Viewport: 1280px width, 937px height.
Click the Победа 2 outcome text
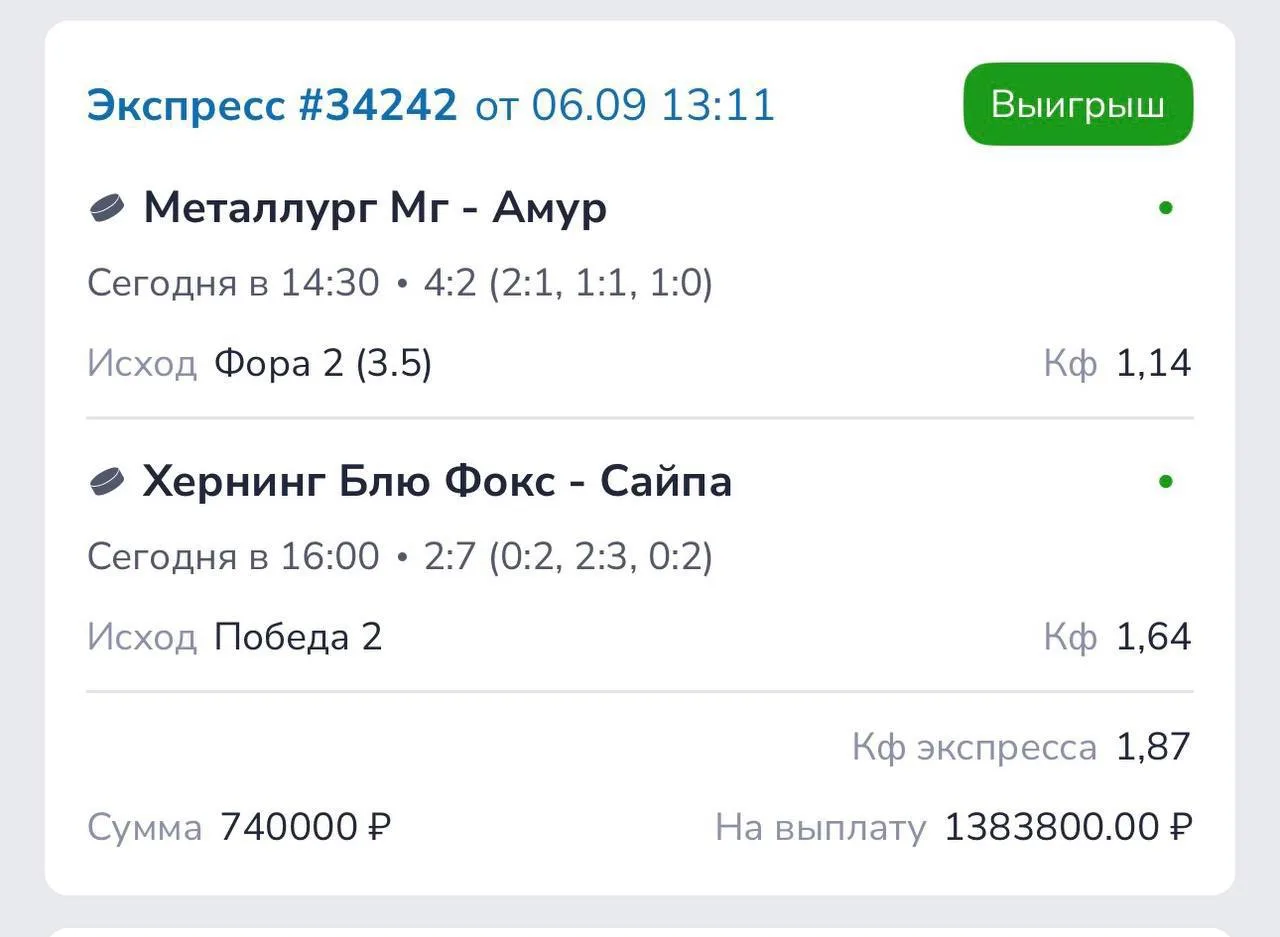coord(298,637)
